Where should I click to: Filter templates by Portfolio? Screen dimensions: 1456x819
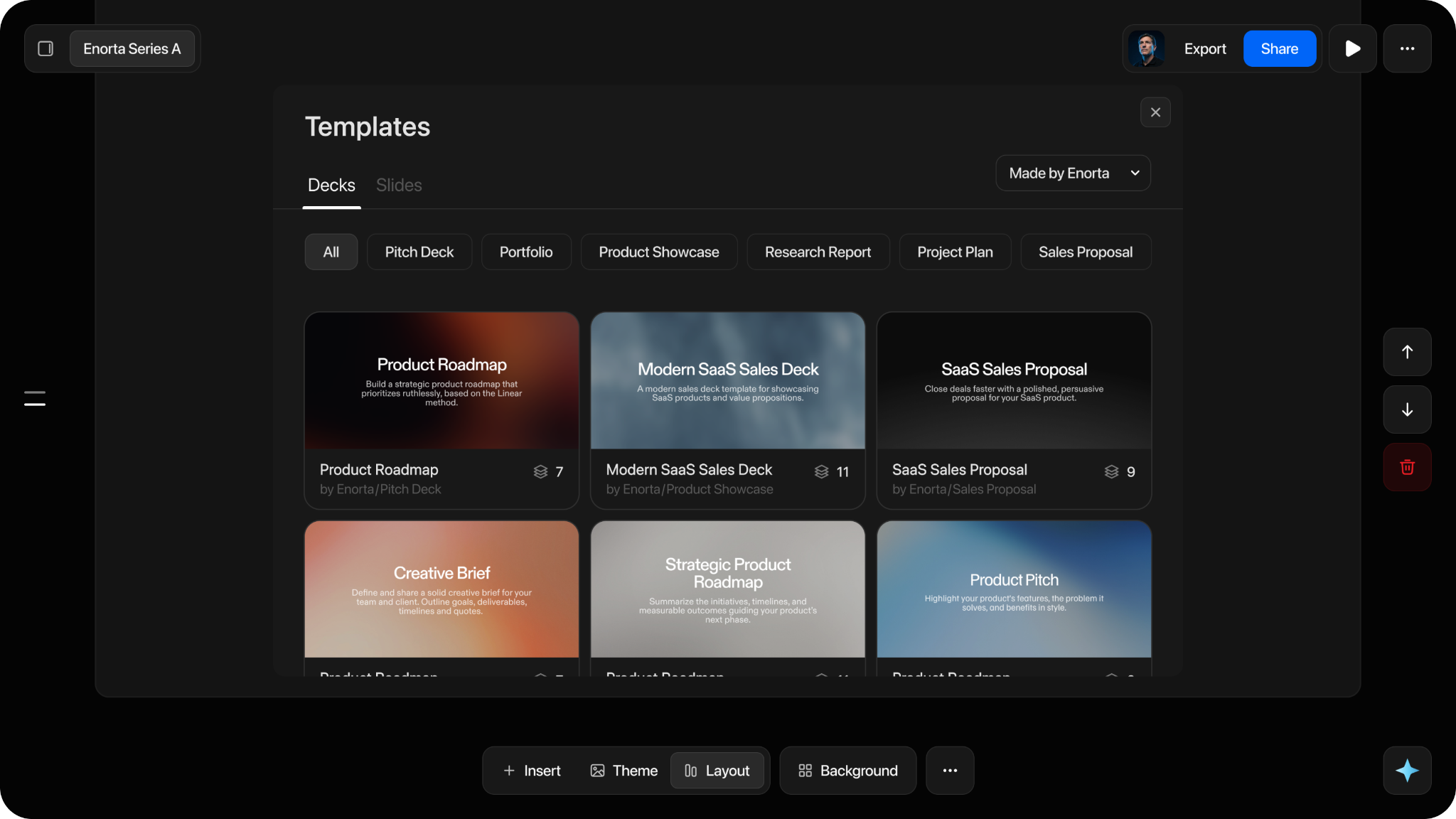click(526, 252)
